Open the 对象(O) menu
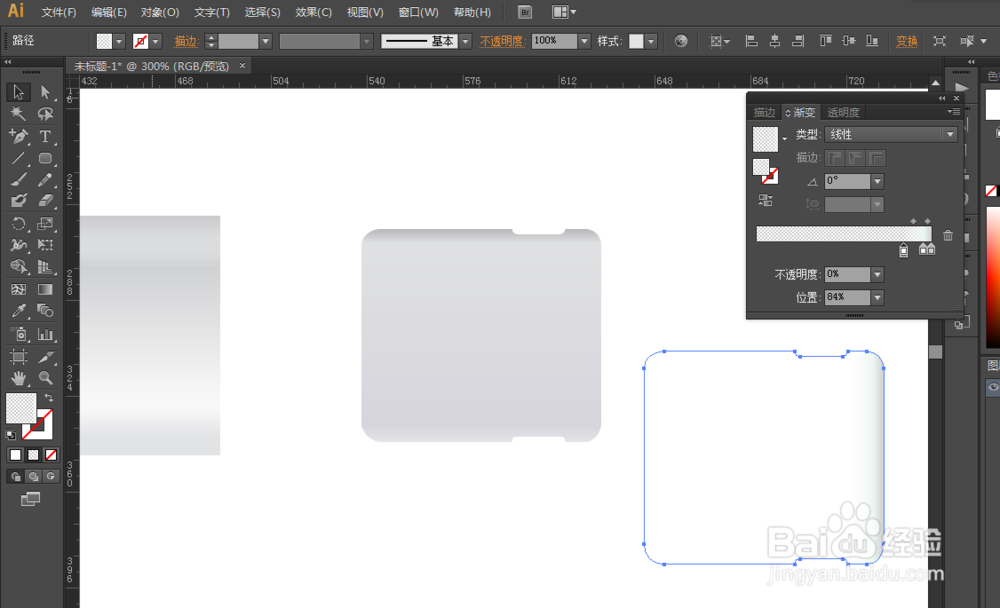Viewport: 1000px width, 608px height. coord(159,12)
